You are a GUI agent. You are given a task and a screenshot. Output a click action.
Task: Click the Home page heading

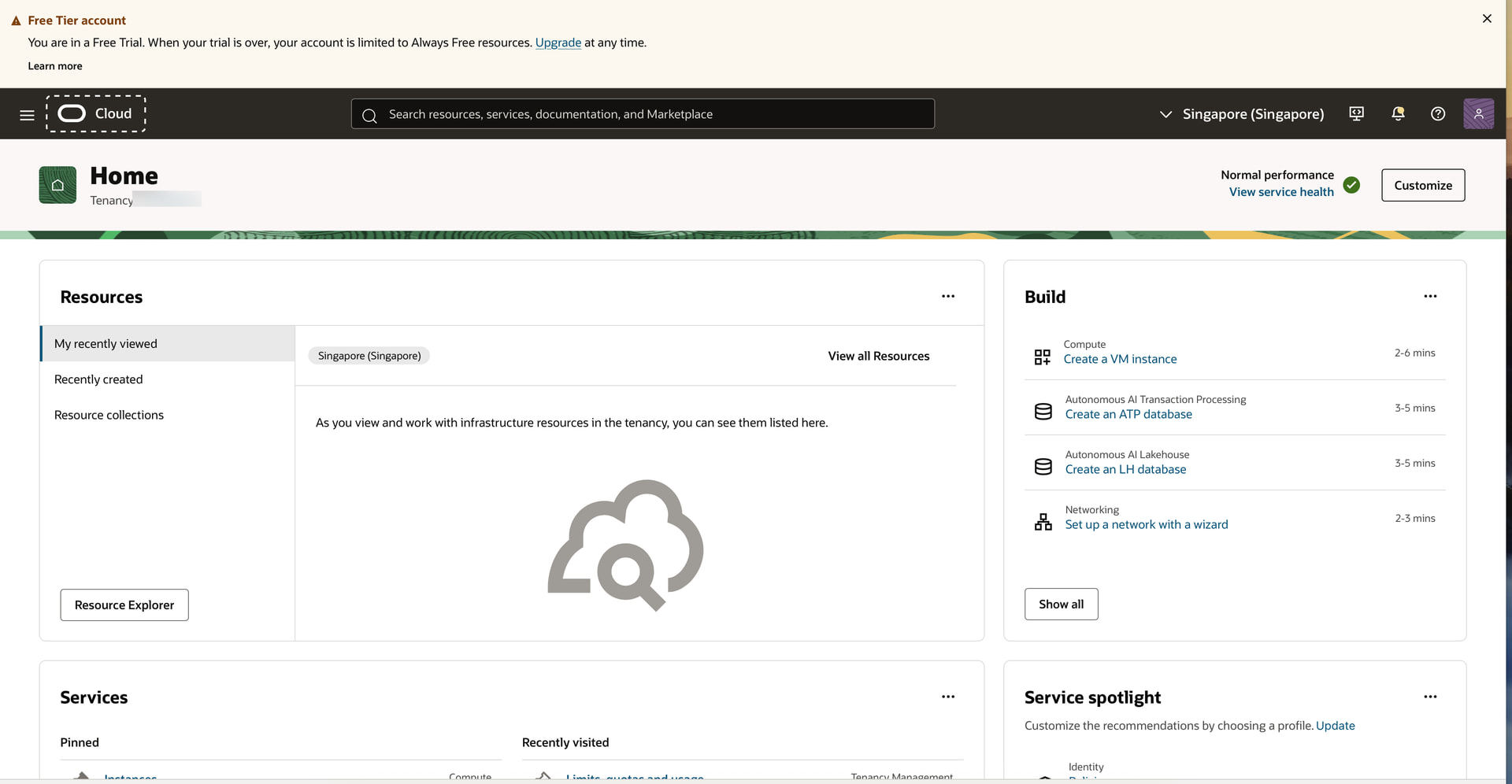[x=124, y=176]
